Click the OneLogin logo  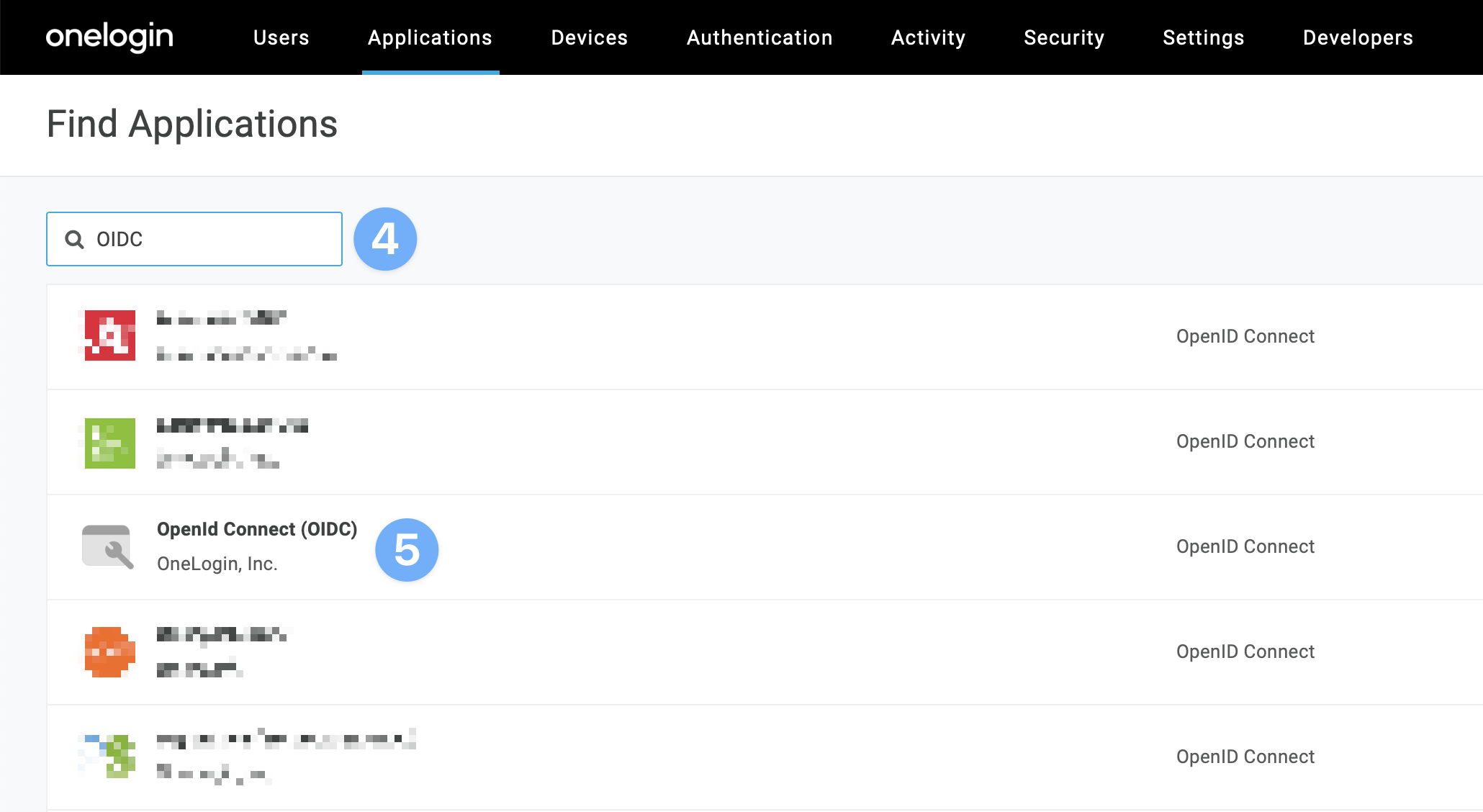click(x=109, y=37)
